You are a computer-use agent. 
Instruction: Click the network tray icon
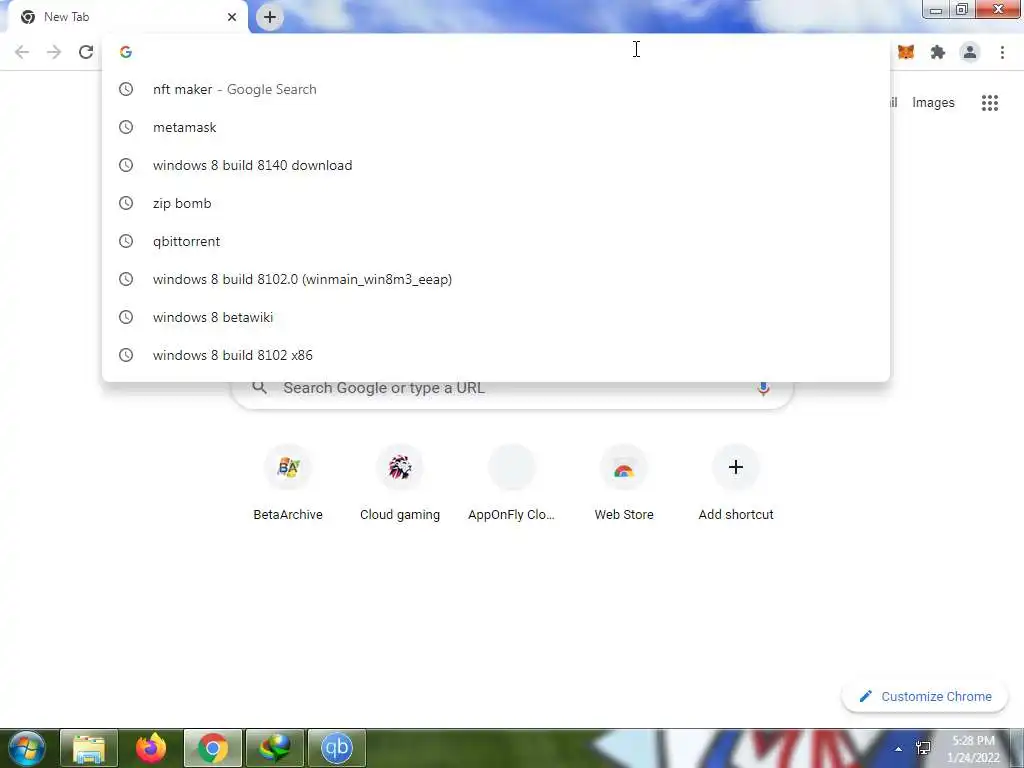click(x=923, y=748)
